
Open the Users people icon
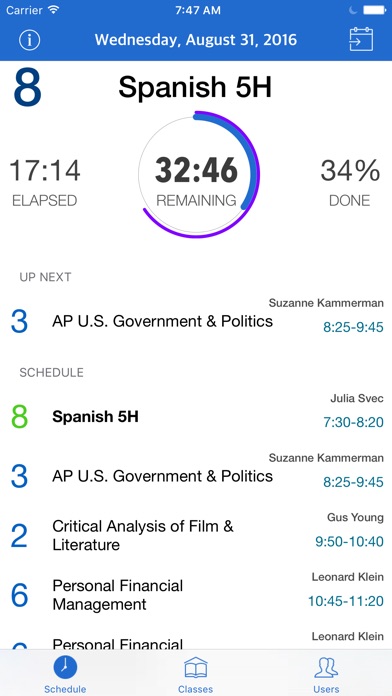click(x=326, y=668)
